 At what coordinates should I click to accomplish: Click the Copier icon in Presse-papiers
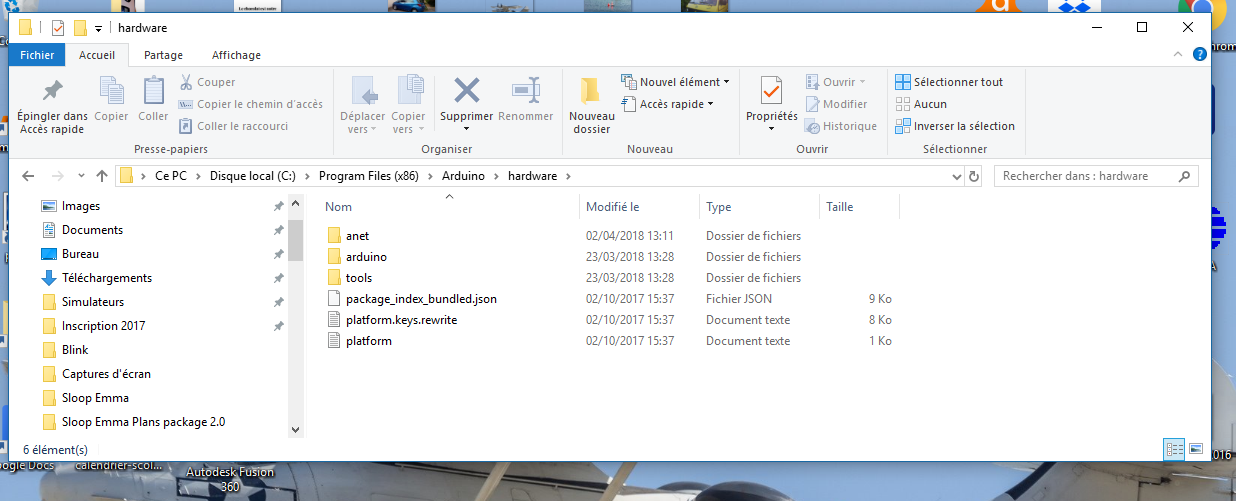click(111, 91)
